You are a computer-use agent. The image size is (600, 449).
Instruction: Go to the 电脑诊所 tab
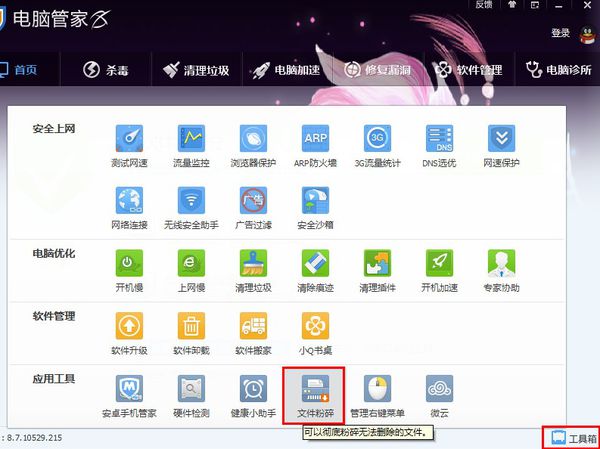[x=559, y=70]
